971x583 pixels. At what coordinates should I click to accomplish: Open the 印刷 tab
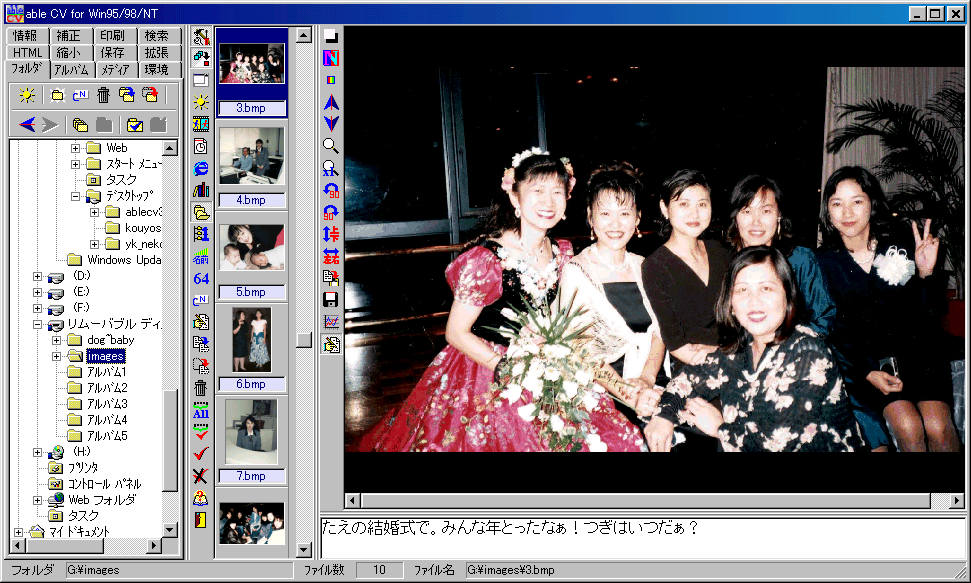tap(113, 36)
